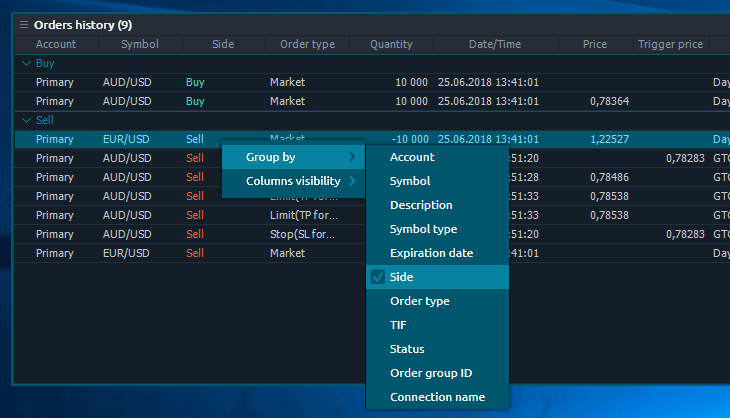Group orders by Symbol

[x=410, y=181]
